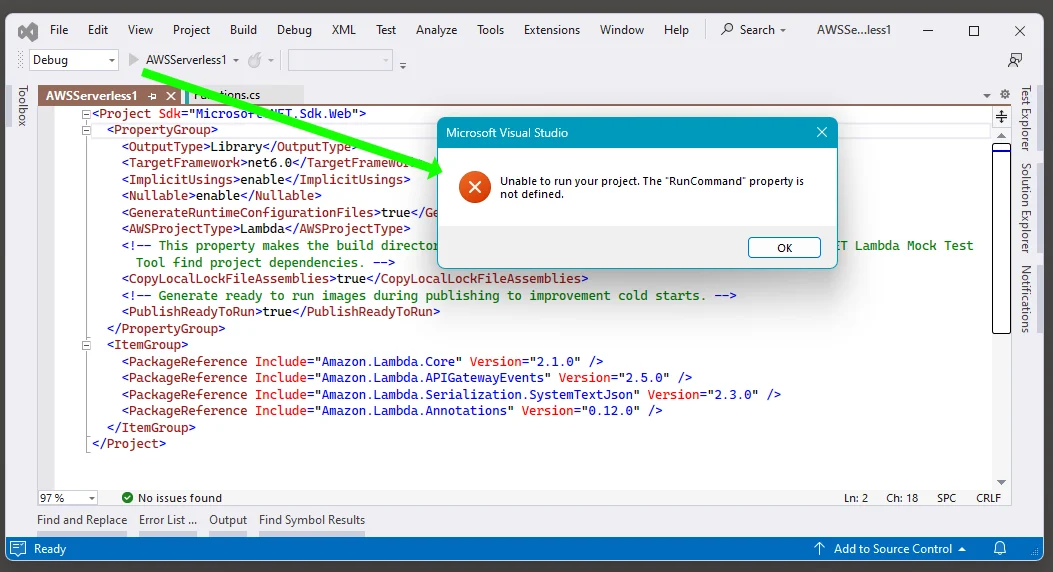Screen dimensions: 1053x572
Task: Click the search magnifier icon
Action: click(727, 30)
